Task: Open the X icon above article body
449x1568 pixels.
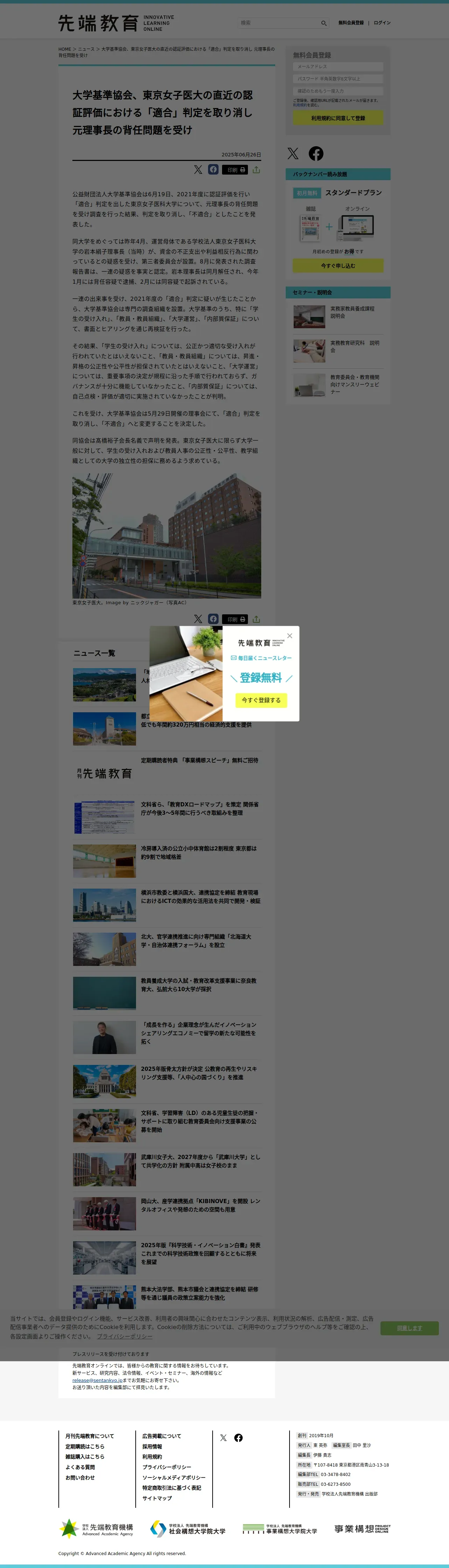Action: (x=198, y=170)
